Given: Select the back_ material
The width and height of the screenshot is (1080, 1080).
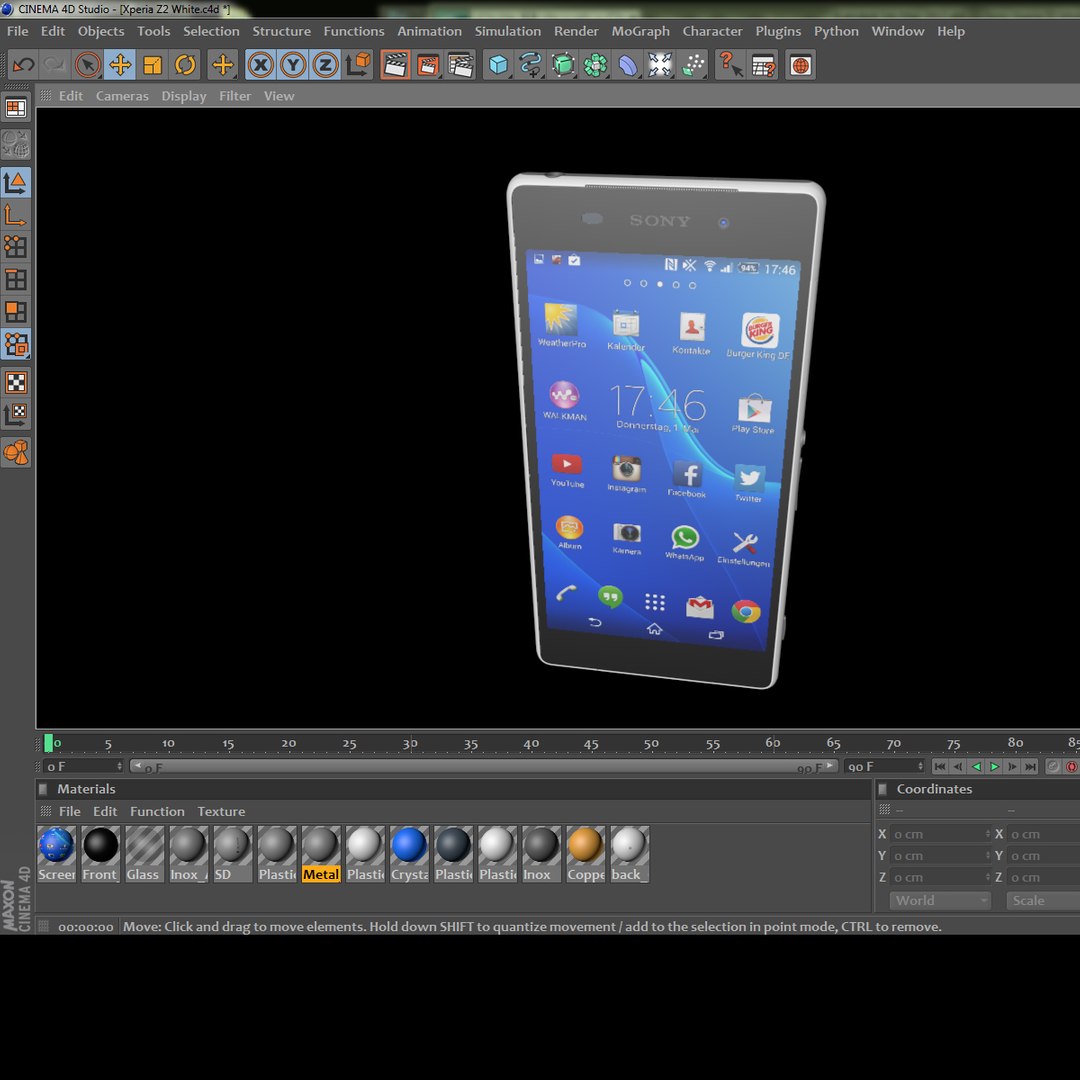Looking at the screenshot, I should [x=630, y=854].
